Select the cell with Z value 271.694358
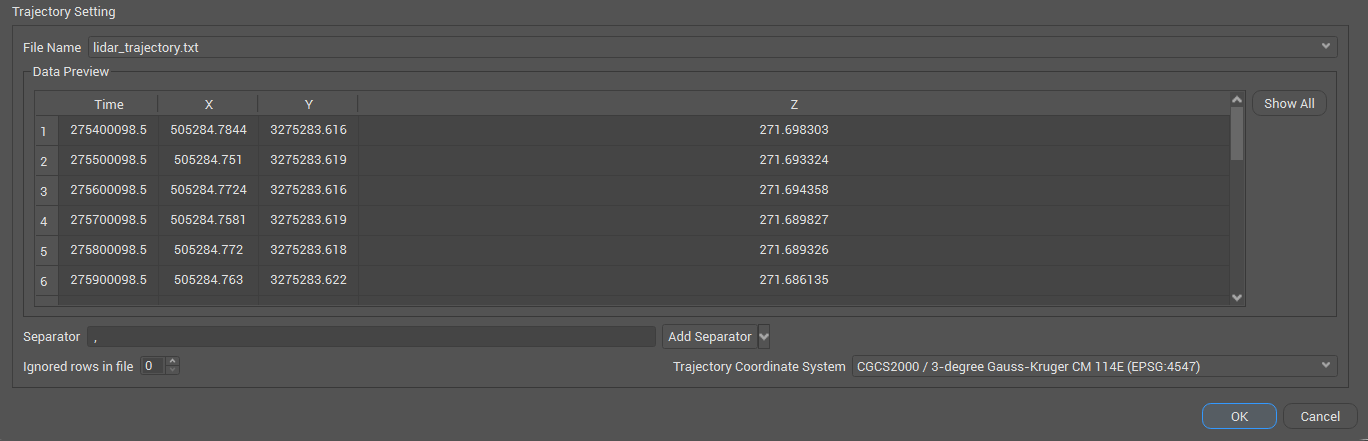The height and width of the screenshot is (441, 1368). (x=794, y=190)
